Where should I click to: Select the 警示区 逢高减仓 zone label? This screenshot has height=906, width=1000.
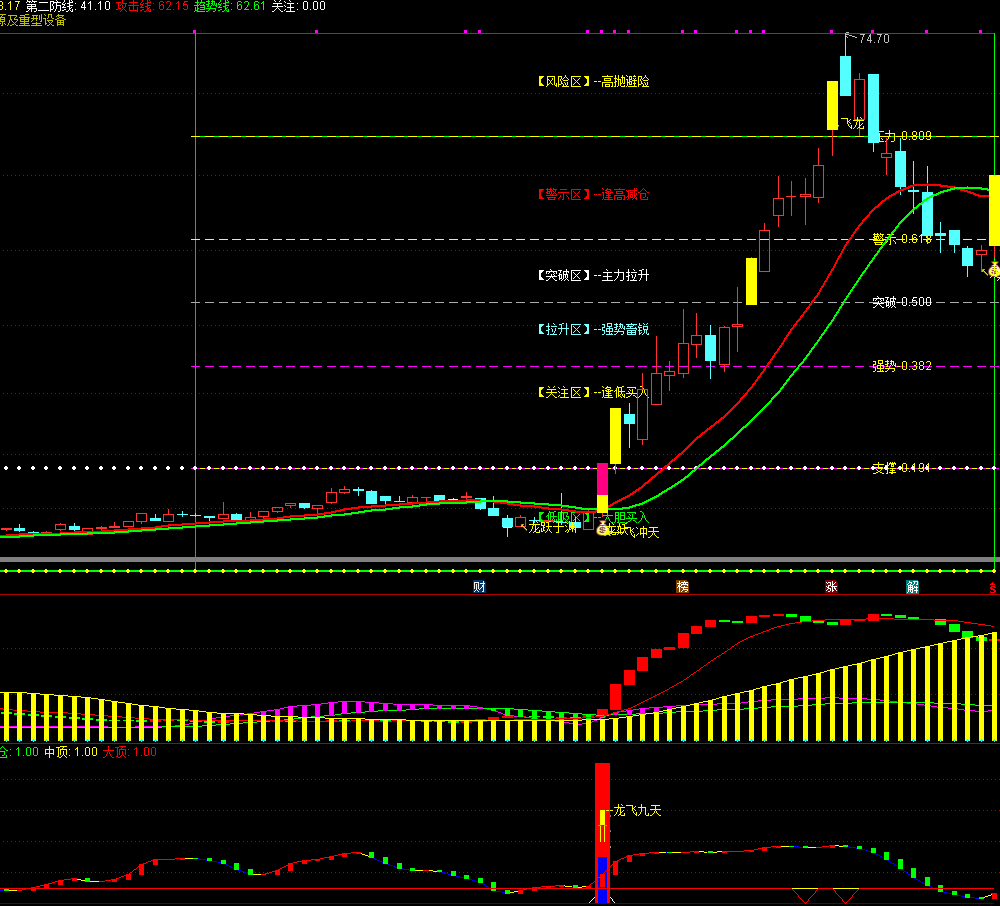point(592,195)
